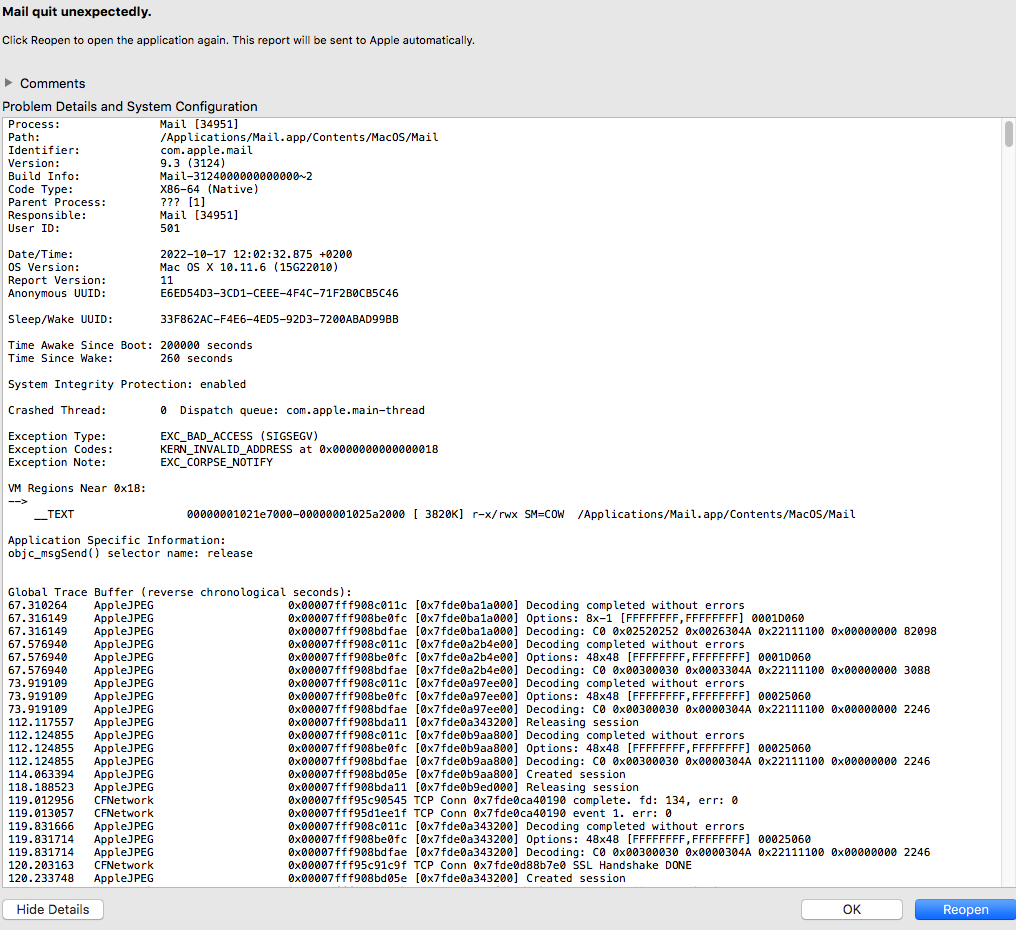Click 'VM Regions Near 0x18:' line
Viewport: 1016px width, 930px height.
coord(77,488)
